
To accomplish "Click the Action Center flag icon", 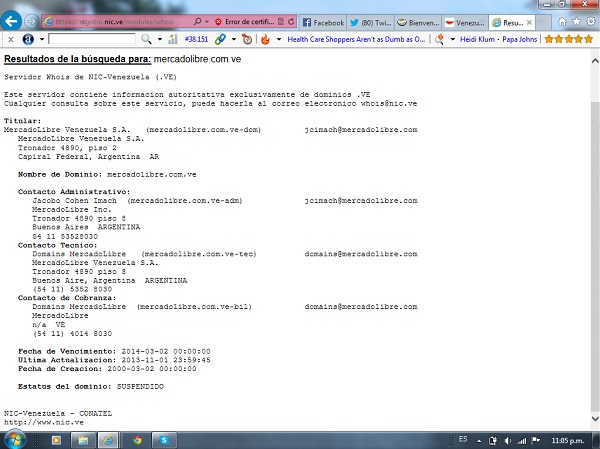I will 536,441.
